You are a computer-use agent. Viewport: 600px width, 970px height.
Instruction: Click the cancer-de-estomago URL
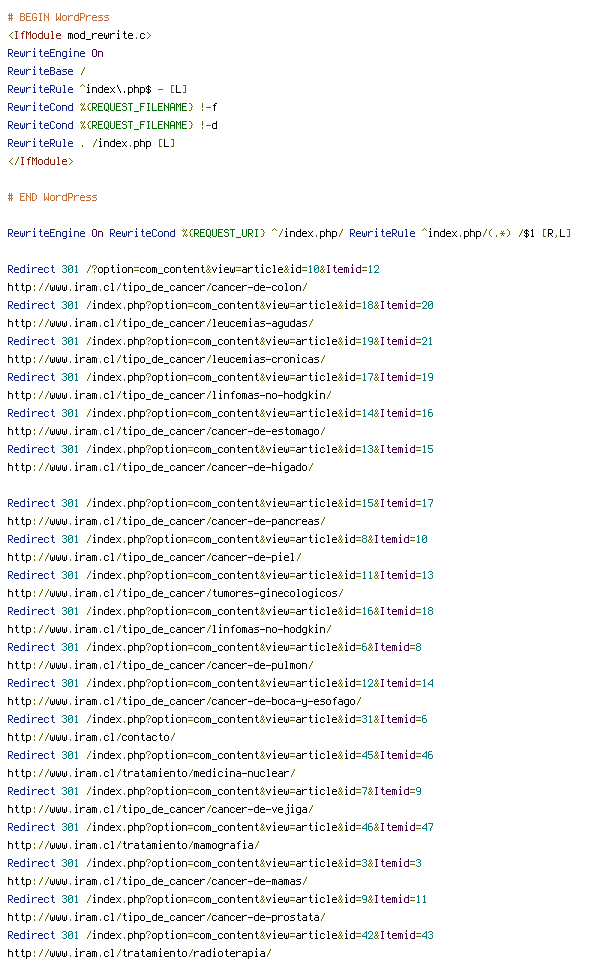(166, 431)
